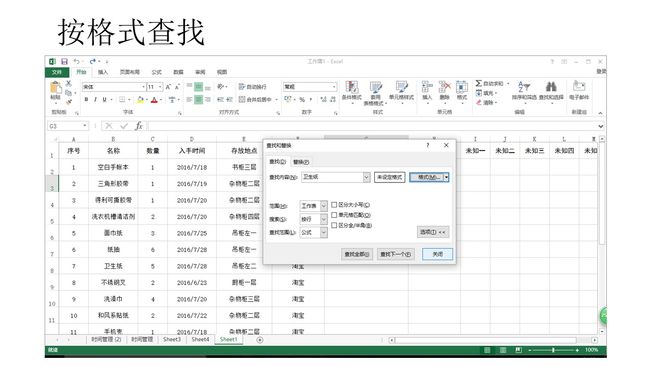The width and height of the screenshot is (650, 366).
Task: Enable the Match case checkbox
Action: click(x=334, y=205)
